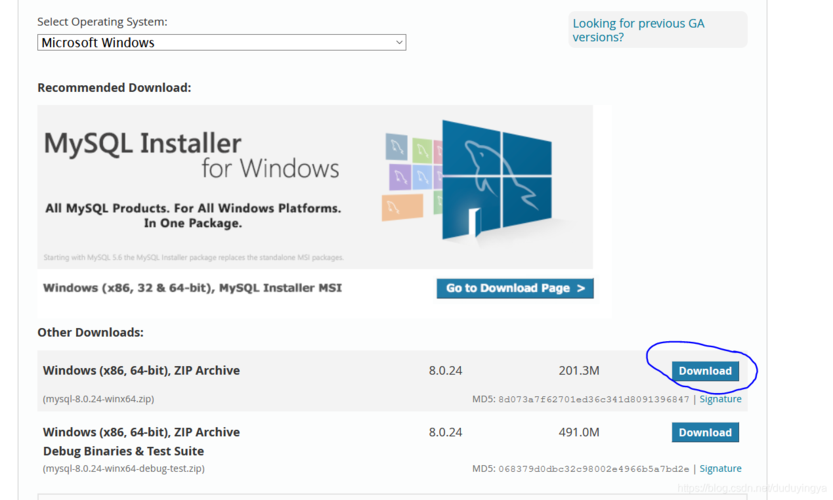This screenshot has width=833, height=500.
Task: Open Signature link for mysql-8.0.24-winx64.zip
Action: [x=720, y=399]
